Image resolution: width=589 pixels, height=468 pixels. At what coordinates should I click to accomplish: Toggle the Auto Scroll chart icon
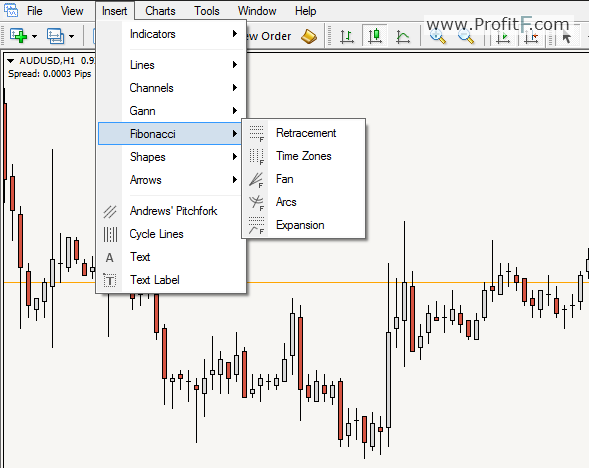(502, 37)
